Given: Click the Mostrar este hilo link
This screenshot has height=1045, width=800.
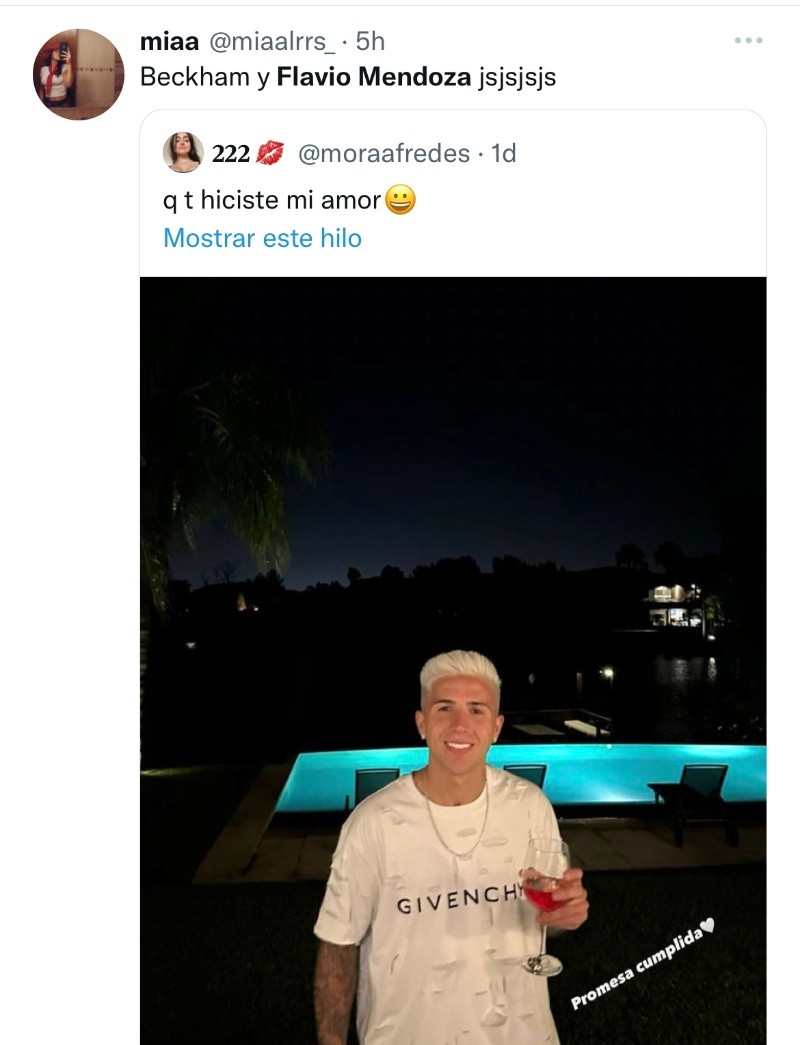Looking at the screenshot, I should point(262,238).
